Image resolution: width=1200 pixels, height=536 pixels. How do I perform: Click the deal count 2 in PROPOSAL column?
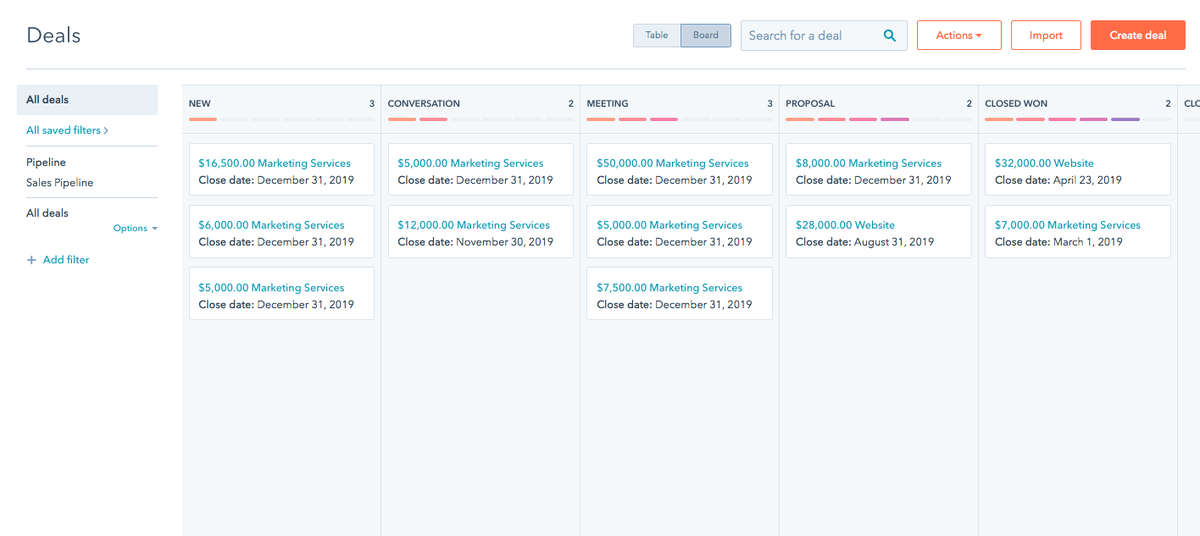tap(968, 103)
